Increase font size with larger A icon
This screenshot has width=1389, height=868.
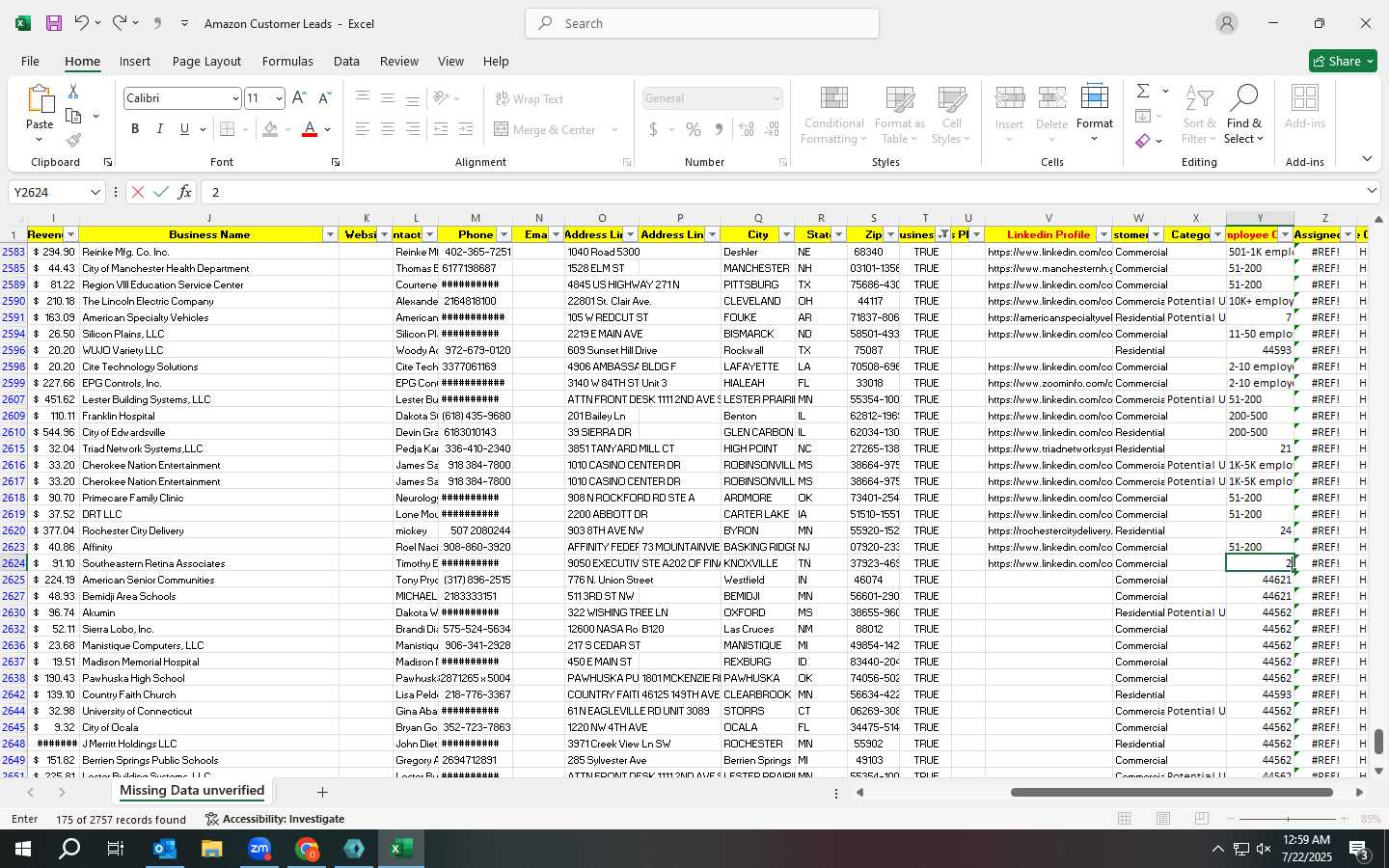coord(299,98)
